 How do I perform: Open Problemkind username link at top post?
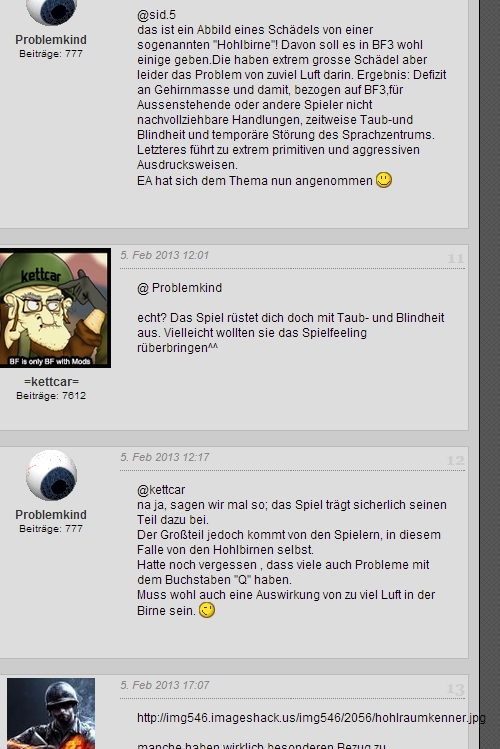click(51, 40)
